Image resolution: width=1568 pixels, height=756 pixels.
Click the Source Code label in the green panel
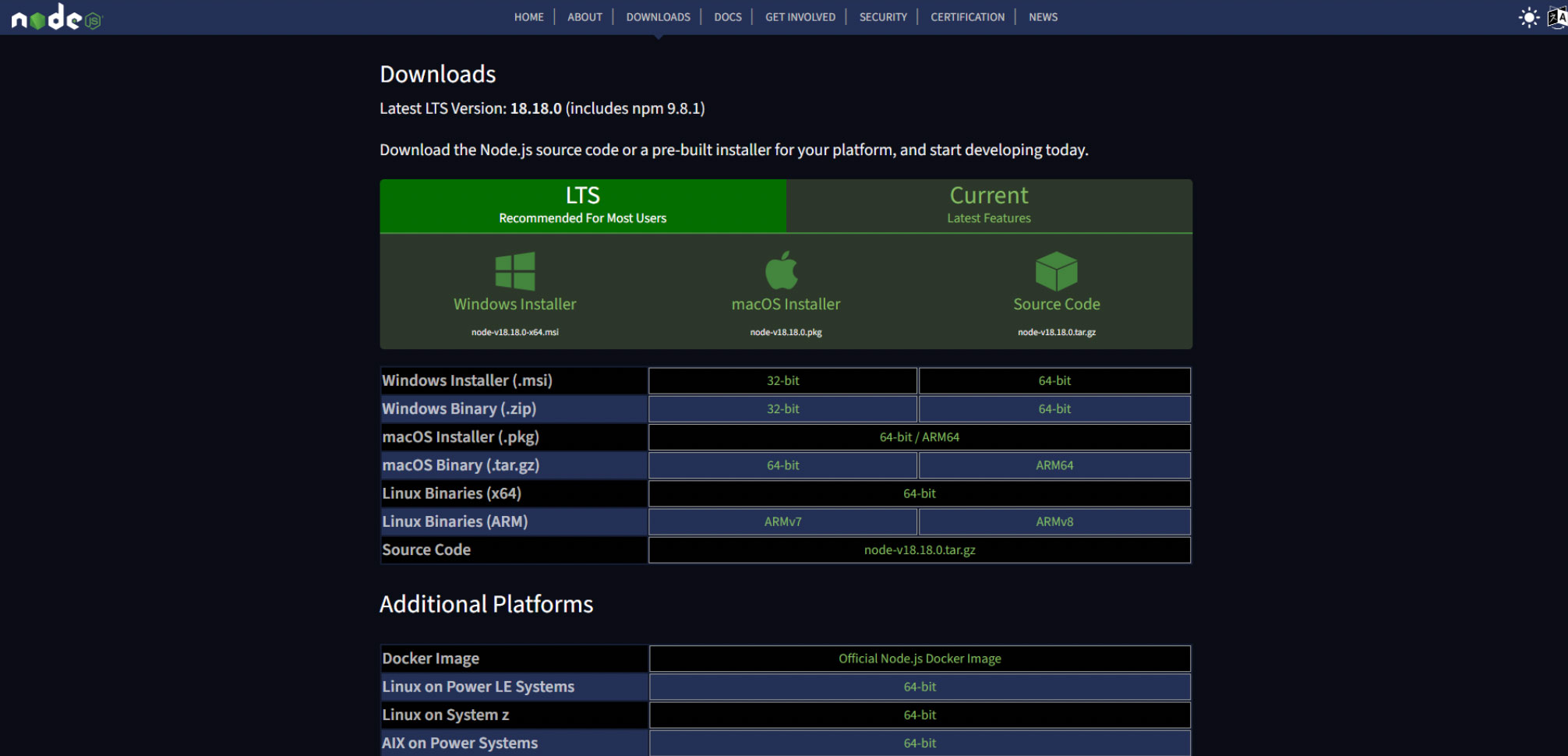coord(1057,304)
